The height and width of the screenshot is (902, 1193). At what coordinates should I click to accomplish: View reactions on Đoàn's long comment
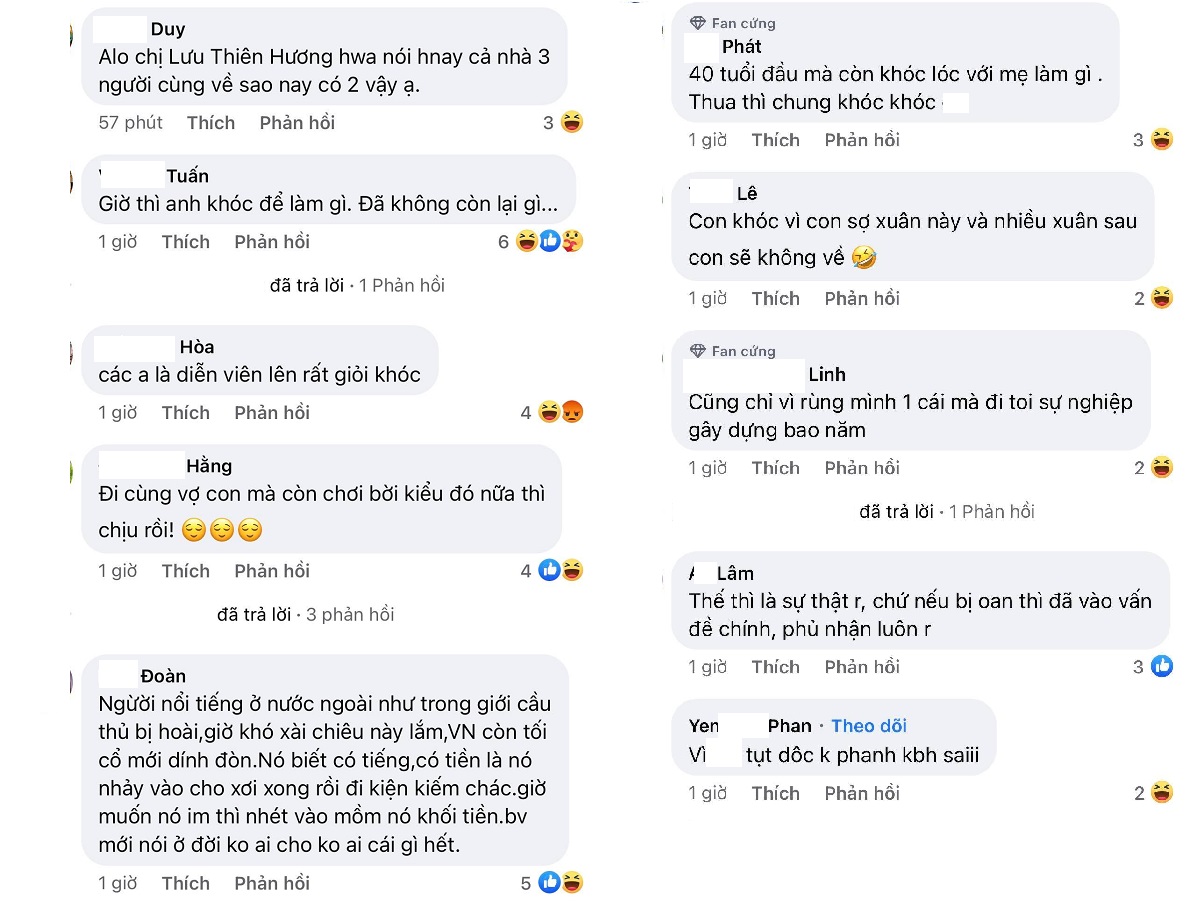[560, 883]
